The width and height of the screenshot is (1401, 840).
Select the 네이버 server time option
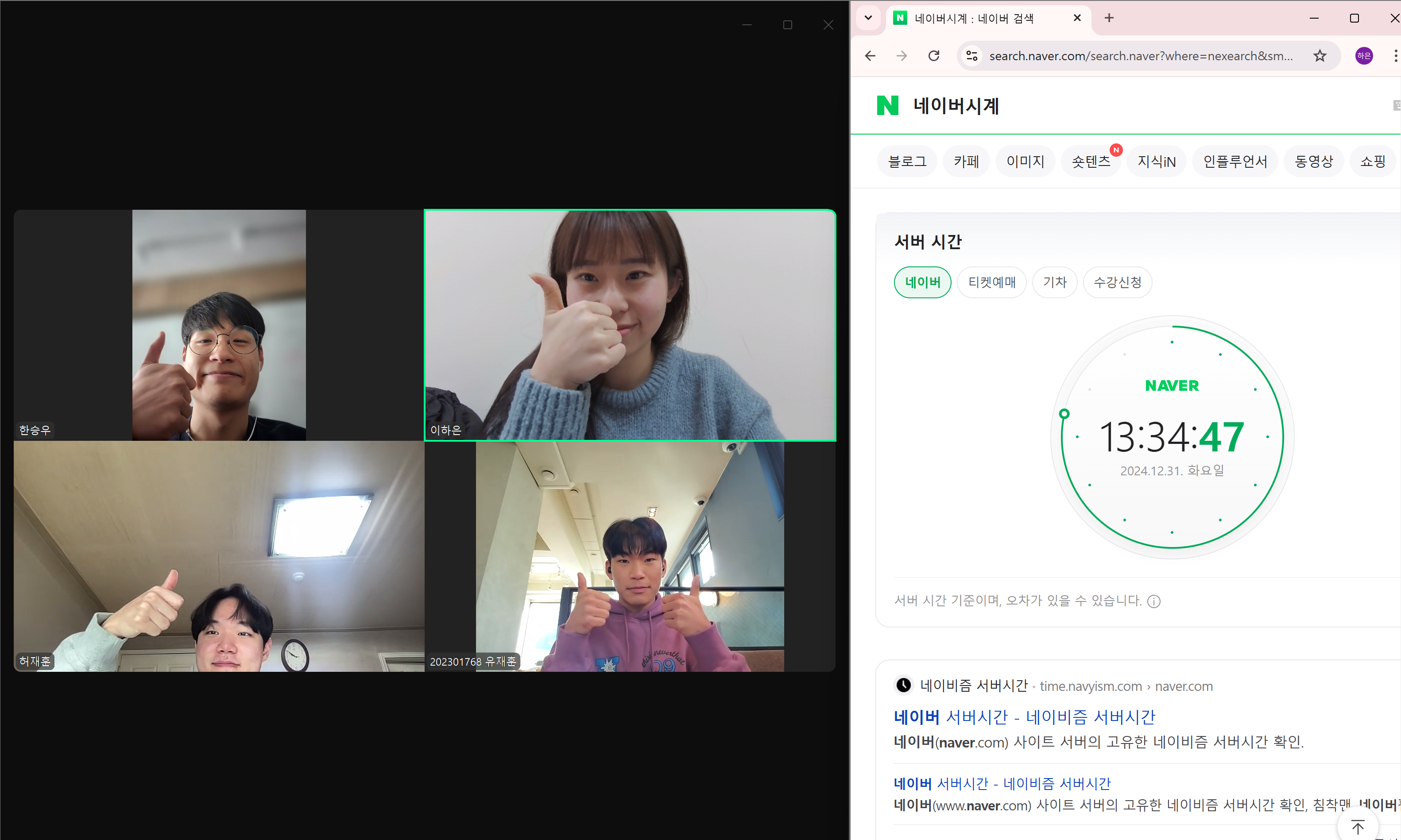coord(922,282)
